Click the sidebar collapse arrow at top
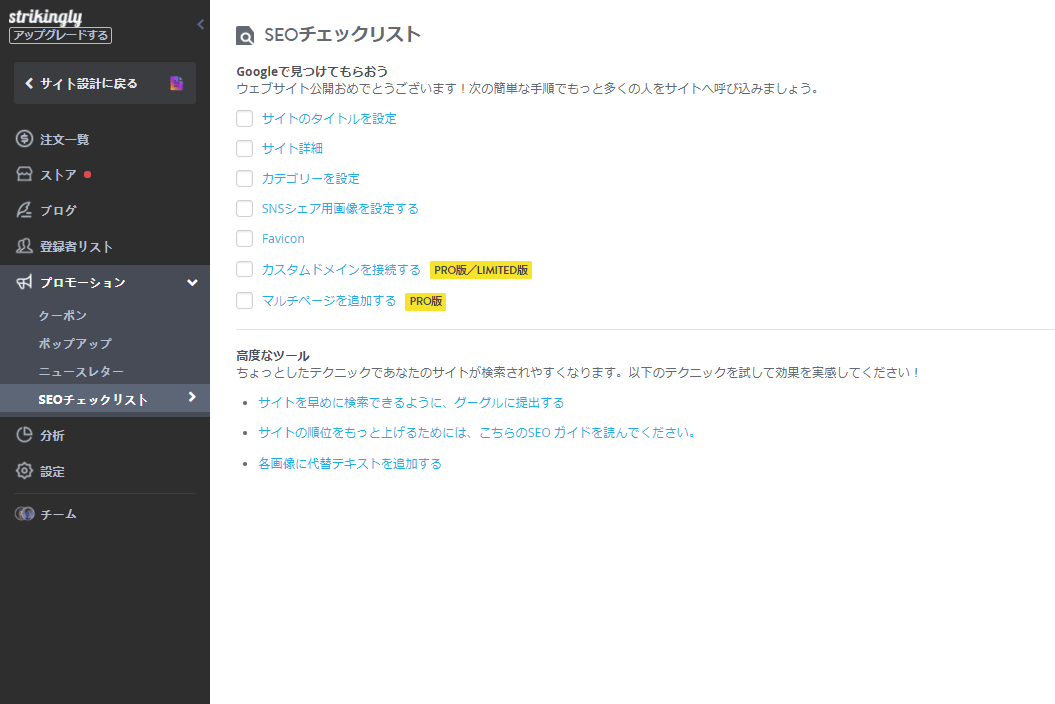Screen dimensions: 1055x704 click(199, 22)
